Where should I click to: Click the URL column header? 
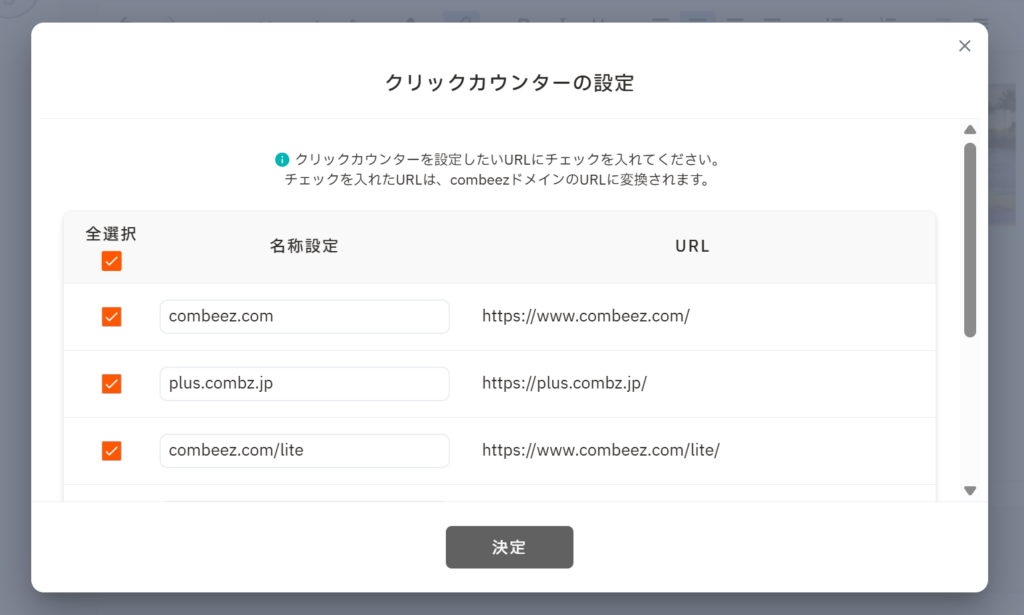point(692,246)
